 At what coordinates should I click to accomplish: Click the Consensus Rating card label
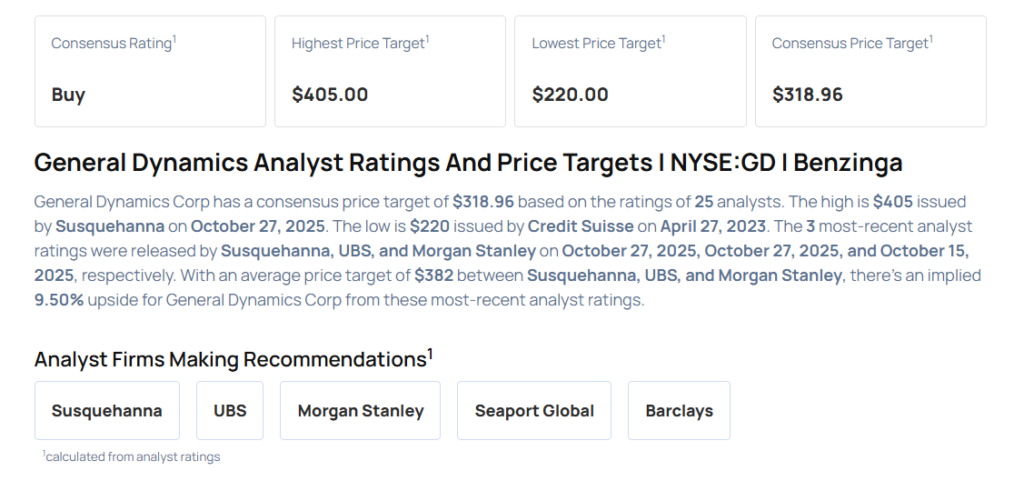tap(112, 43)
